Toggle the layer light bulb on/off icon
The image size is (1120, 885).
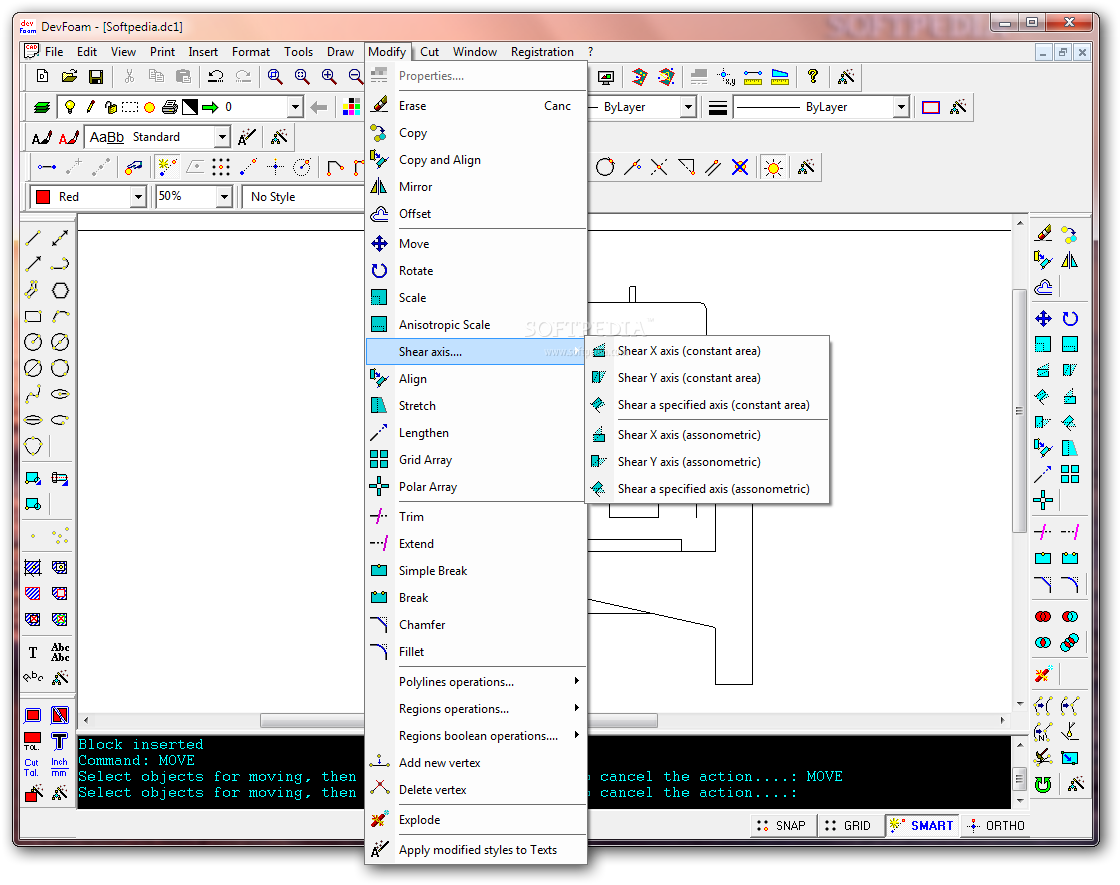pyautogui.click(x=69, y=107)
